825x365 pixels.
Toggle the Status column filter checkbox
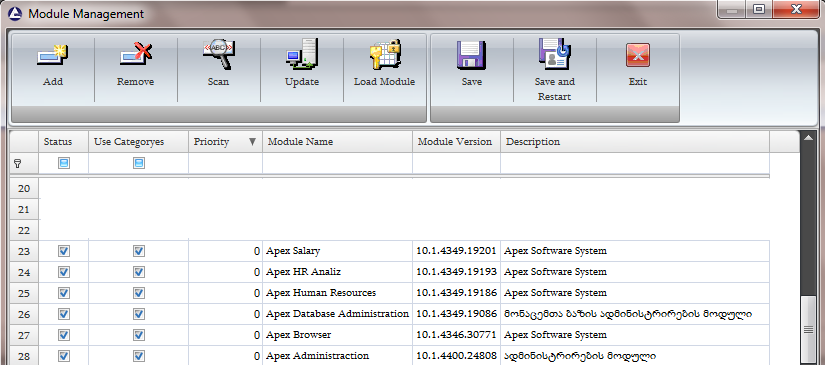pos(64,164)
